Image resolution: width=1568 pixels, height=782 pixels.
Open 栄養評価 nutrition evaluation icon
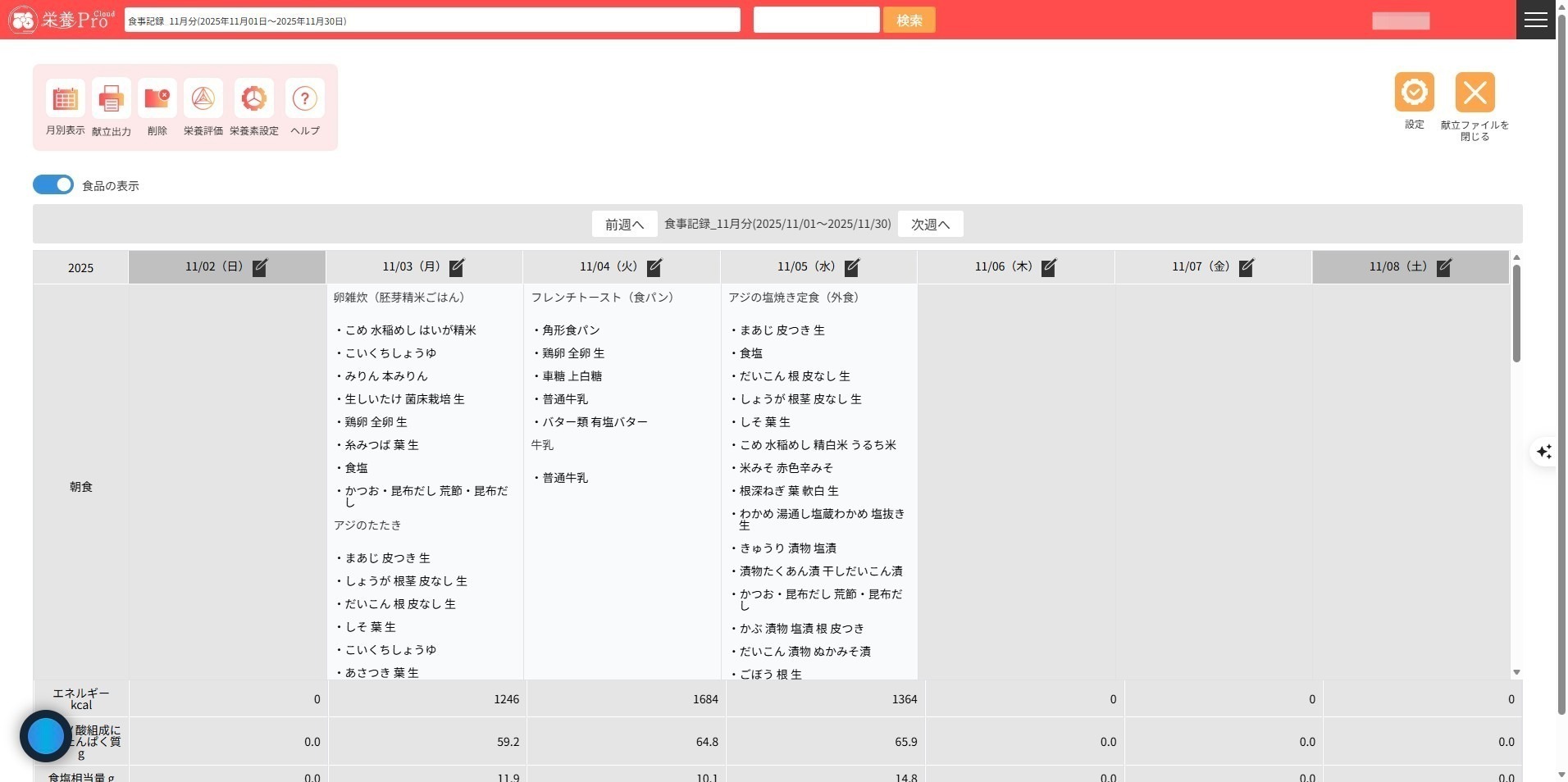pos(203,99)
